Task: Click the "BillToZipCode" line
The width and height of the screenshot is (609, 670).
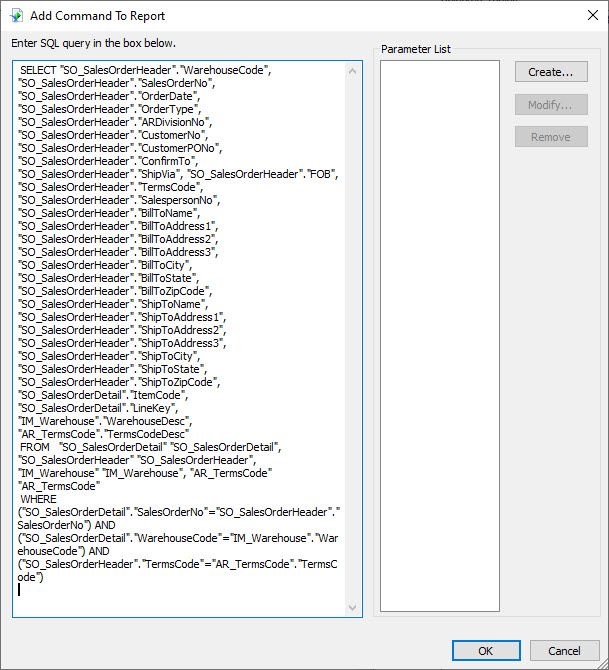Action: (x=115, y=291)
